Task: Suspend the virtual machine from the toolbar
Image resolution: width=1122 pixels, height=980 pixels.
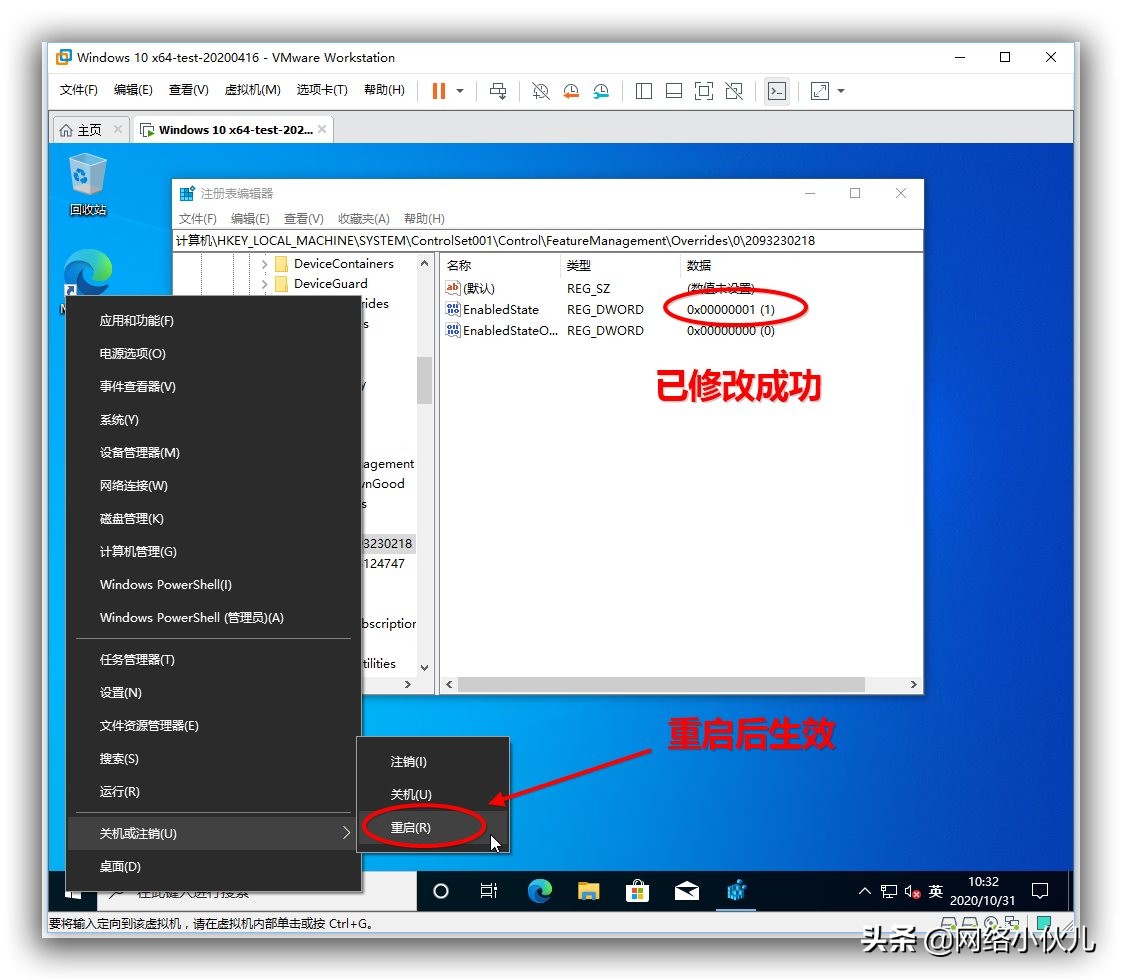Action: [x=440, y=91]
